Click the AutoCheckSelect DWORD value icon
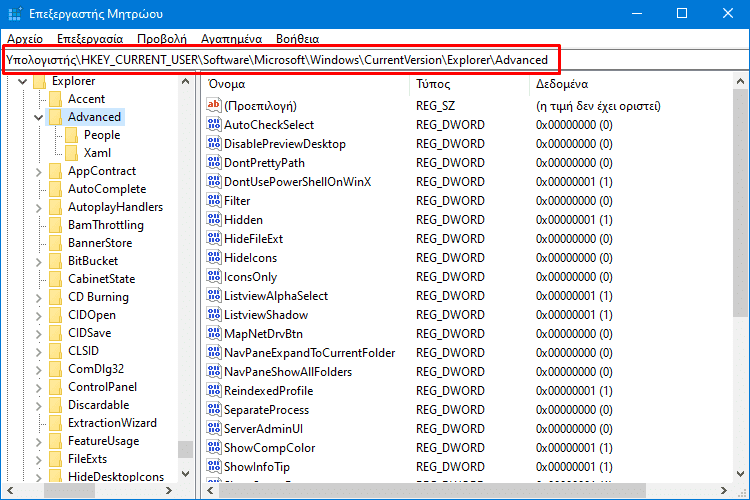 213,124
